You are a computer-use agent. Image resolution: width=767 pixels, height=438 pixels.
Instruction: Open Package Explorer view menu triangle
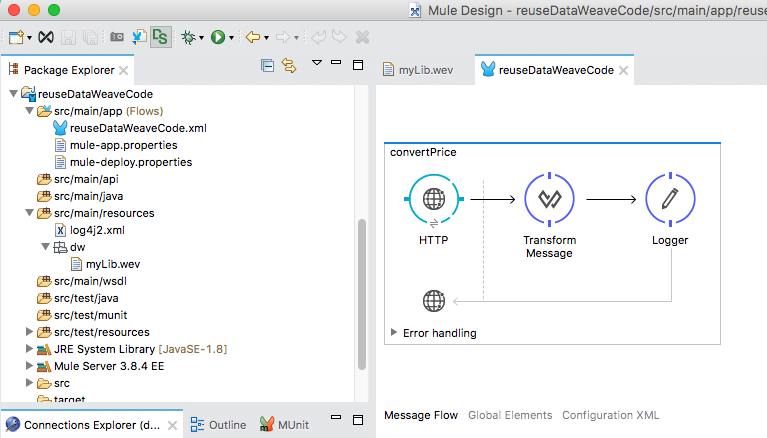tap(316, 63)
